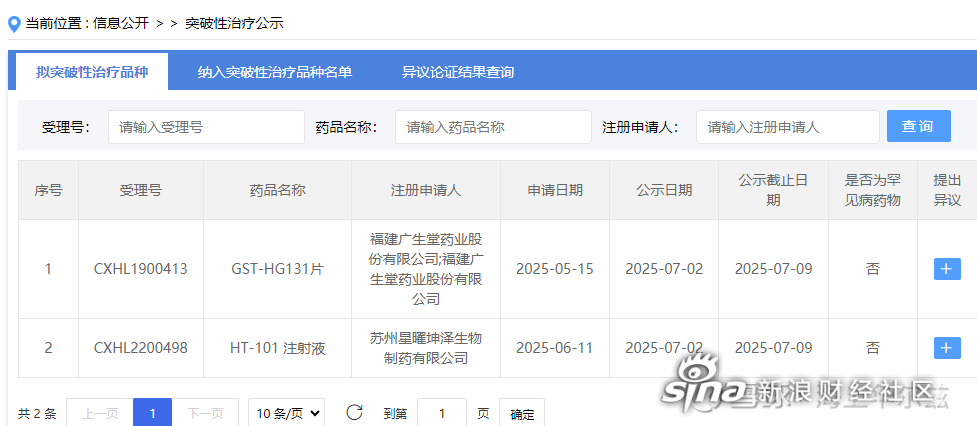Click the refresh icon in pagination

pos(355,412)
